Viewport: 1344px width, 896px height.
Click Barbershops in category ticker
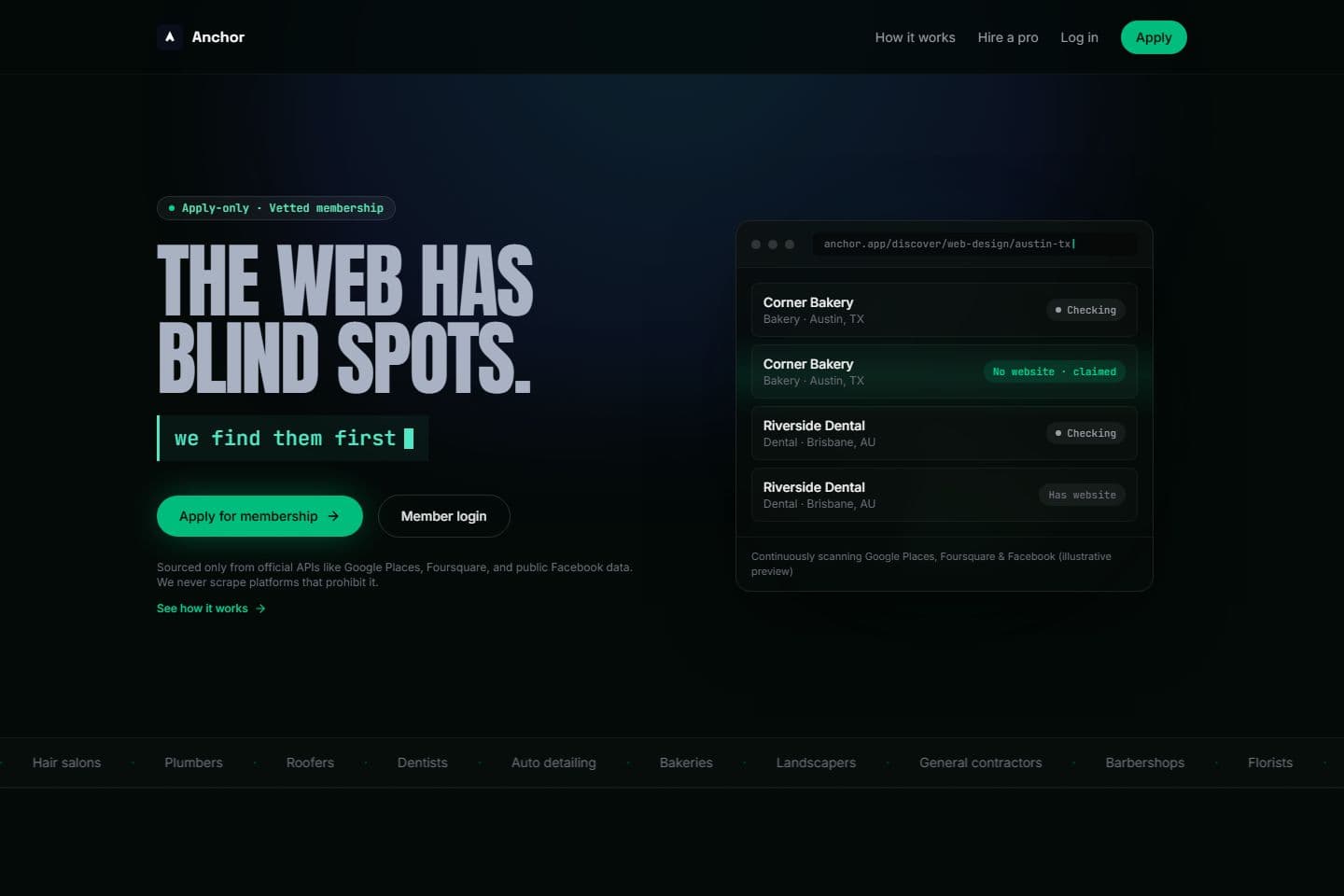[x=1145, y=763]
